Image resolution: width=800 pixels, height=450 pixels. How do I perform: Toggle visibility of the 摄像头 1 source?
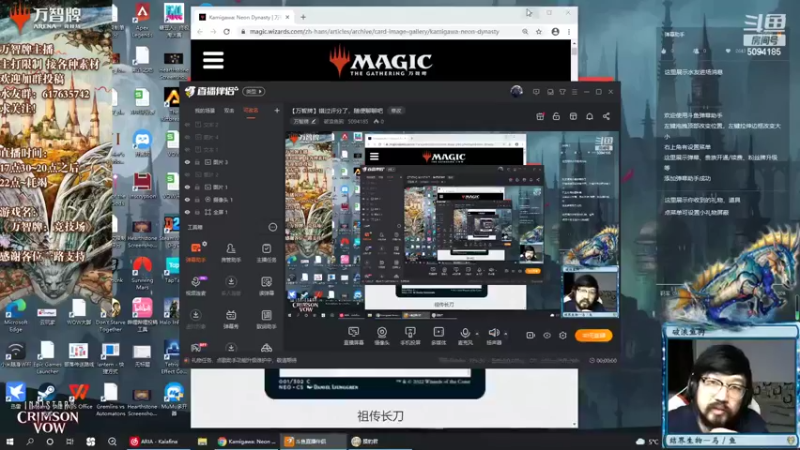click(x=187, y=199)
